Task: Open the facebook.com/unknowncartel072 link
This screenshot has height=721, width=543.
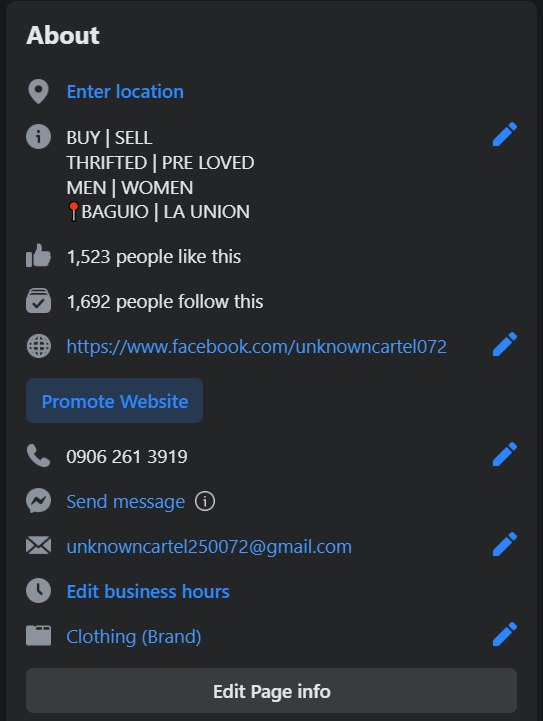Action: pyautogui.click(x=257, y=346)
